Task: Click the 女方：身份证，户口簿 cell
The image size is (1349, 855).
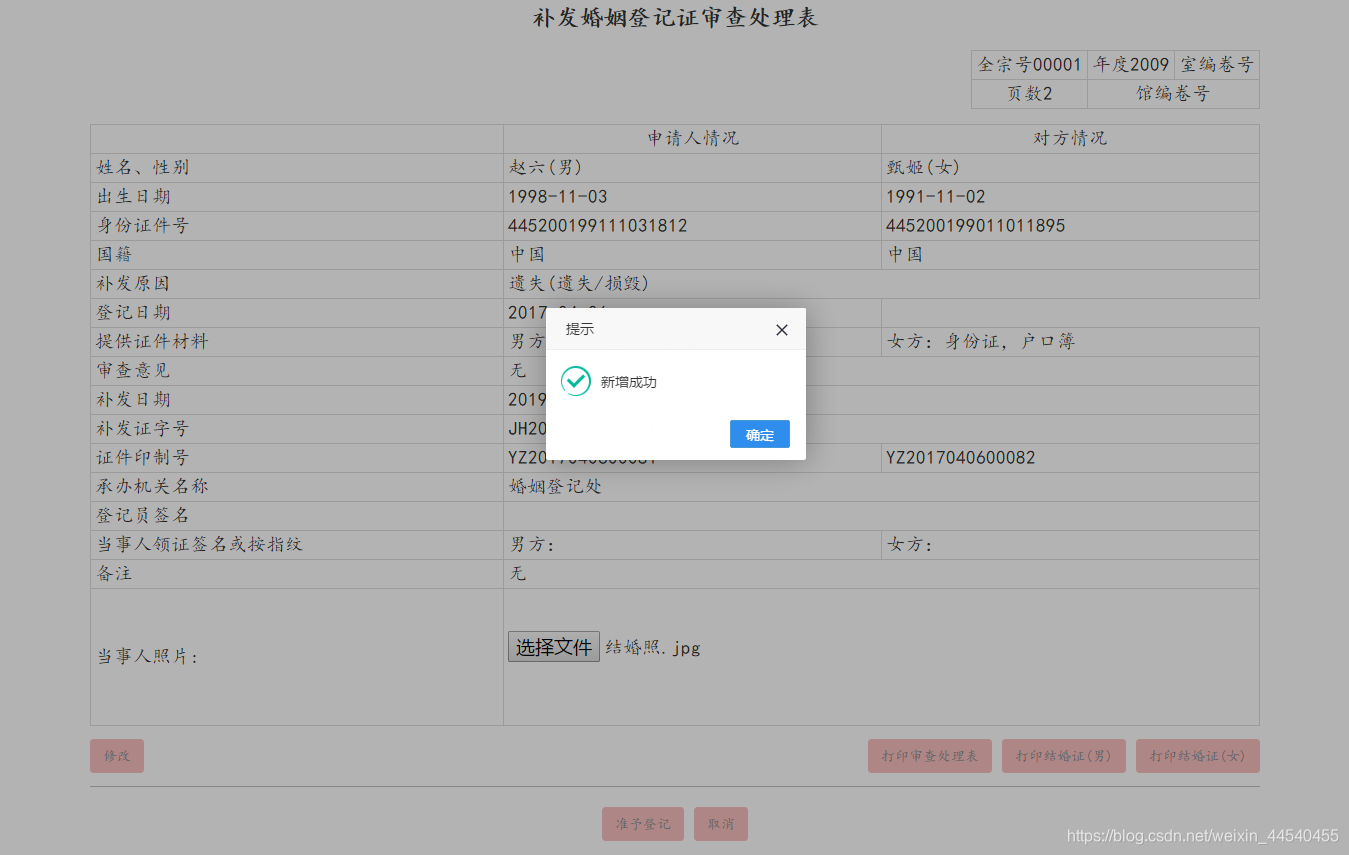Action: click(1070, 342)
